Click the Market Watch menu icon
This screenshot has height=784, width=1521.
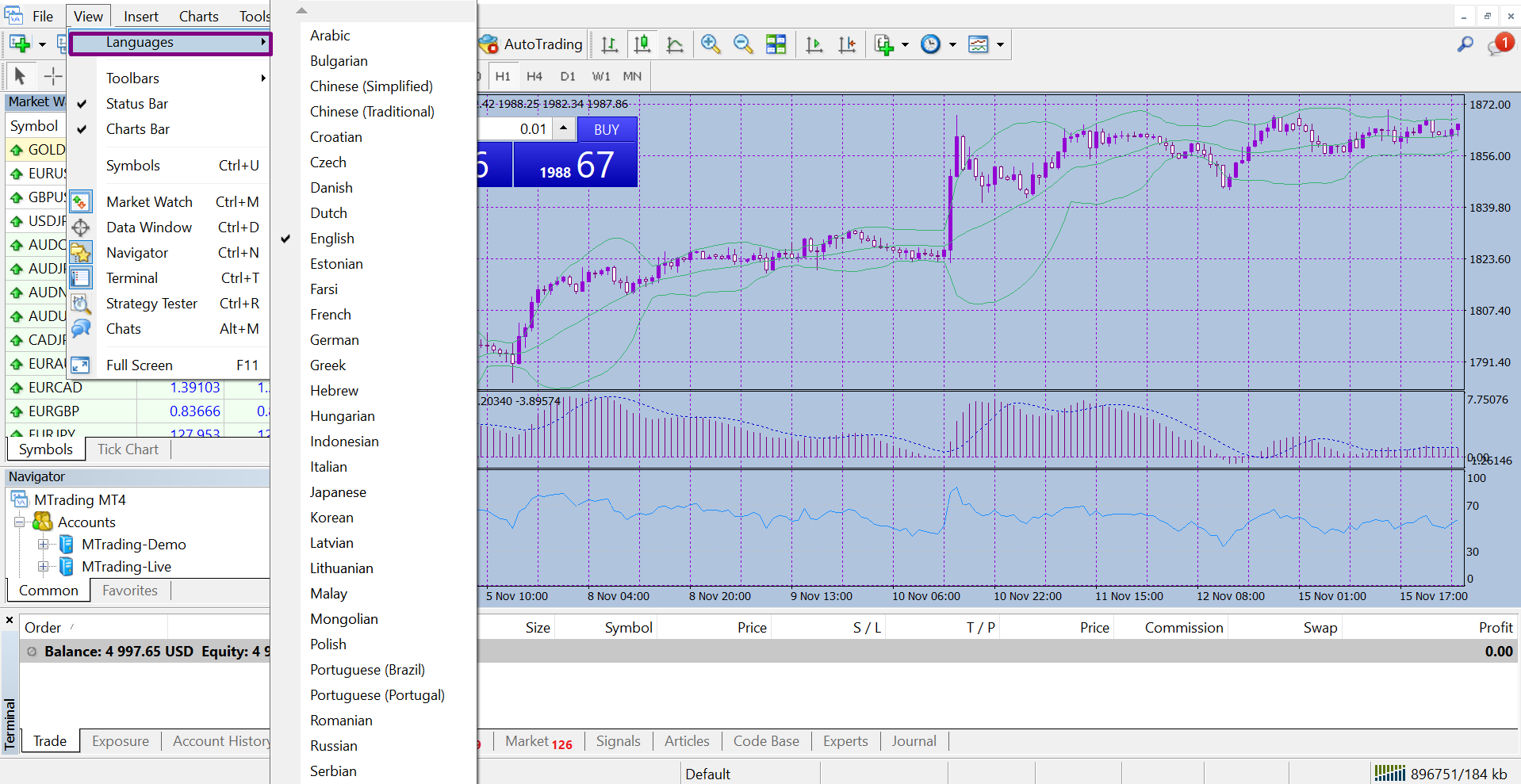pyautogui.click(x=81, y=202)
